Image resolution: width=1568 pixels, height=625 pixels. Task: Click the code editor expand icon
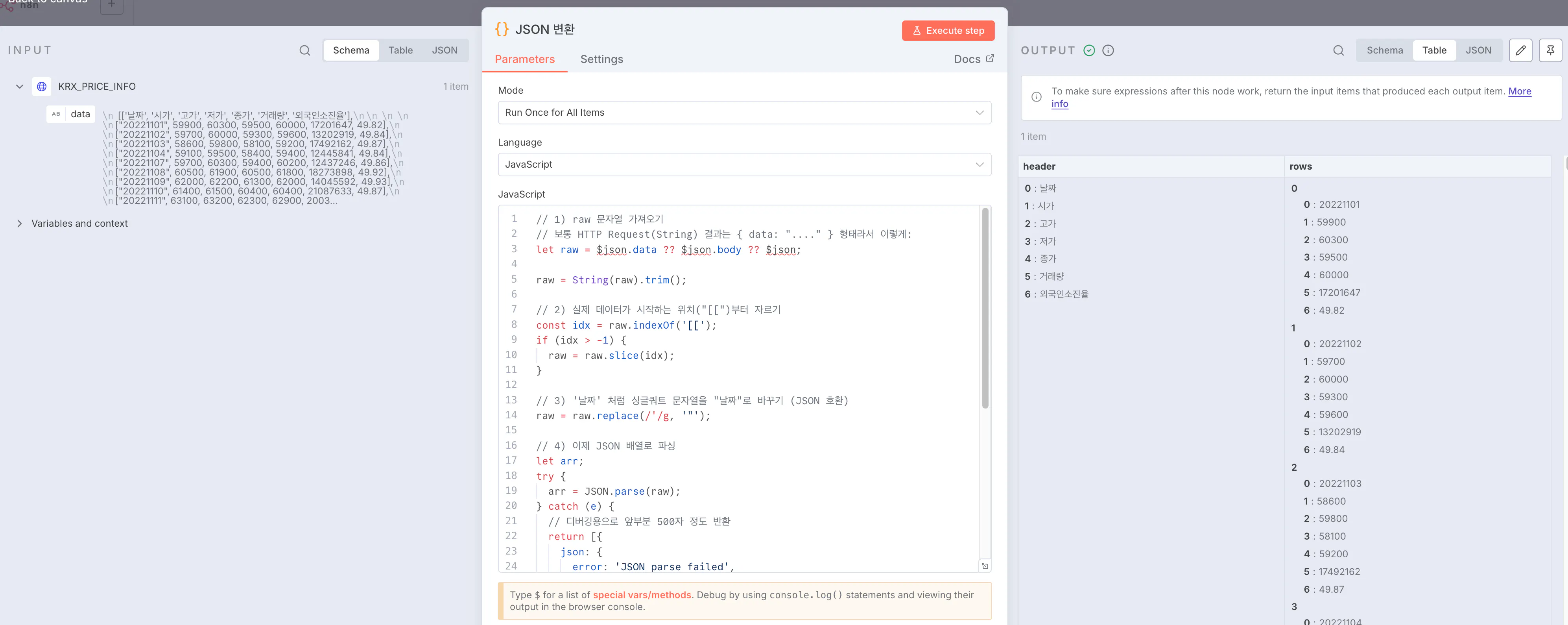(x=984, y=566)
